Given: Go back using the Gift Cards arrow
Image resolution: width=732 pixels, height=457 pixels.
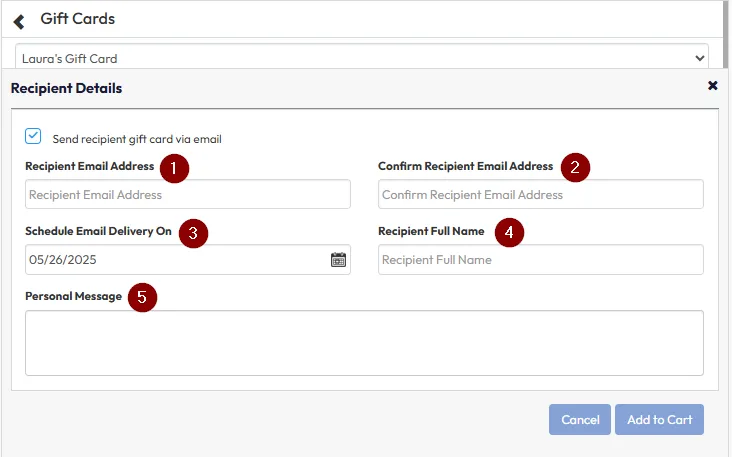Looking at the screenshot, I should click(x=19, y=20).
